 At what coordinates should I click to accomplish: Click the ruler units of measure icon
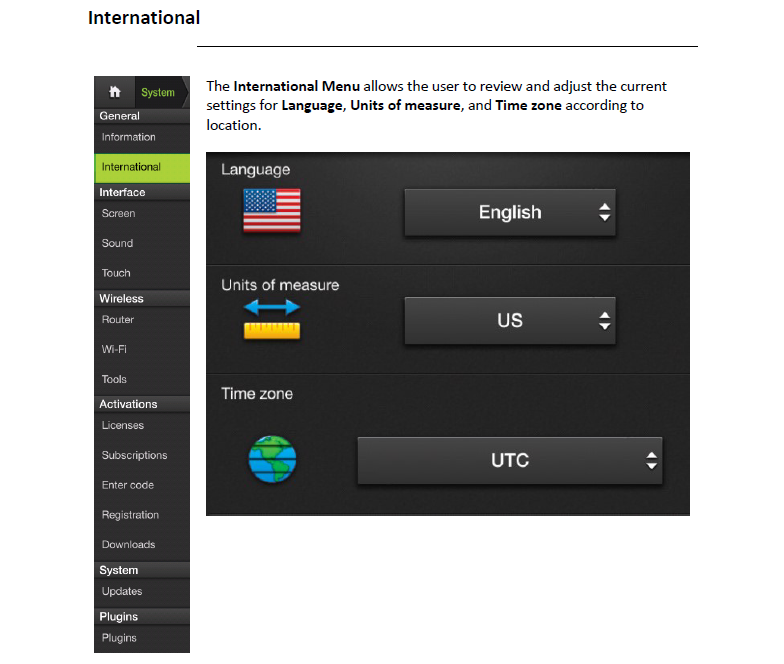pyautogui.click(x=272, y=320)
